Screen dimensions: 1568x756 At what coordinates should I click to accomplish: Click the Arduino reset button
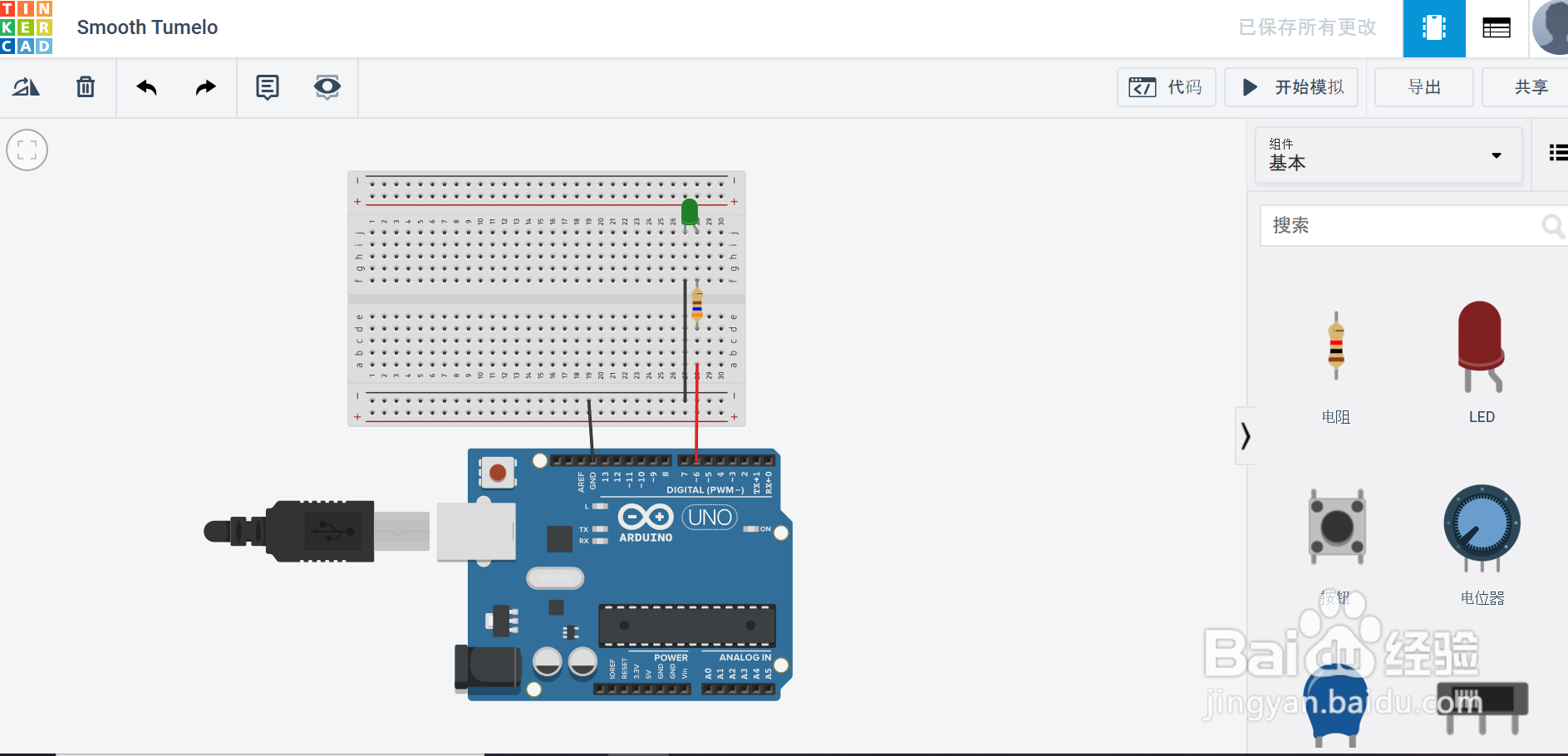pyautogui.click(x=497, y=473)
